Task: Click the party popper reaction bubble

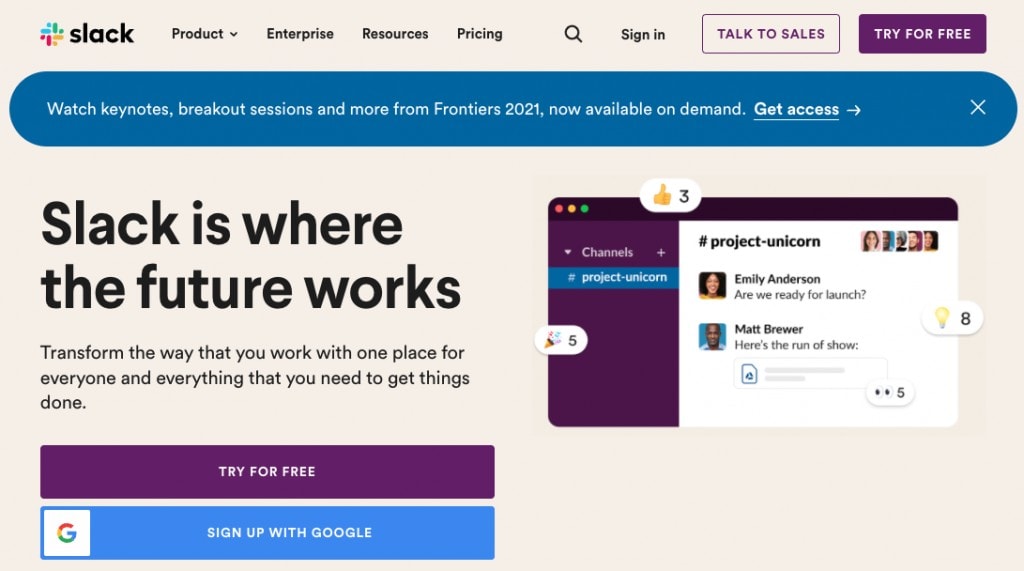Action: point(561,340)
